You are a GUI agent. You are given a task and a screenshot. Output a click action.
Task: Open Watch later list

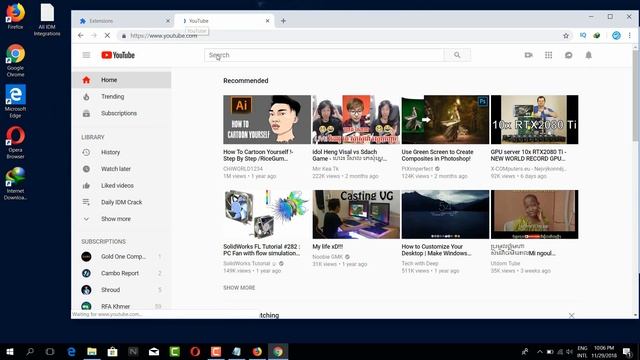(x=122, y=169)
